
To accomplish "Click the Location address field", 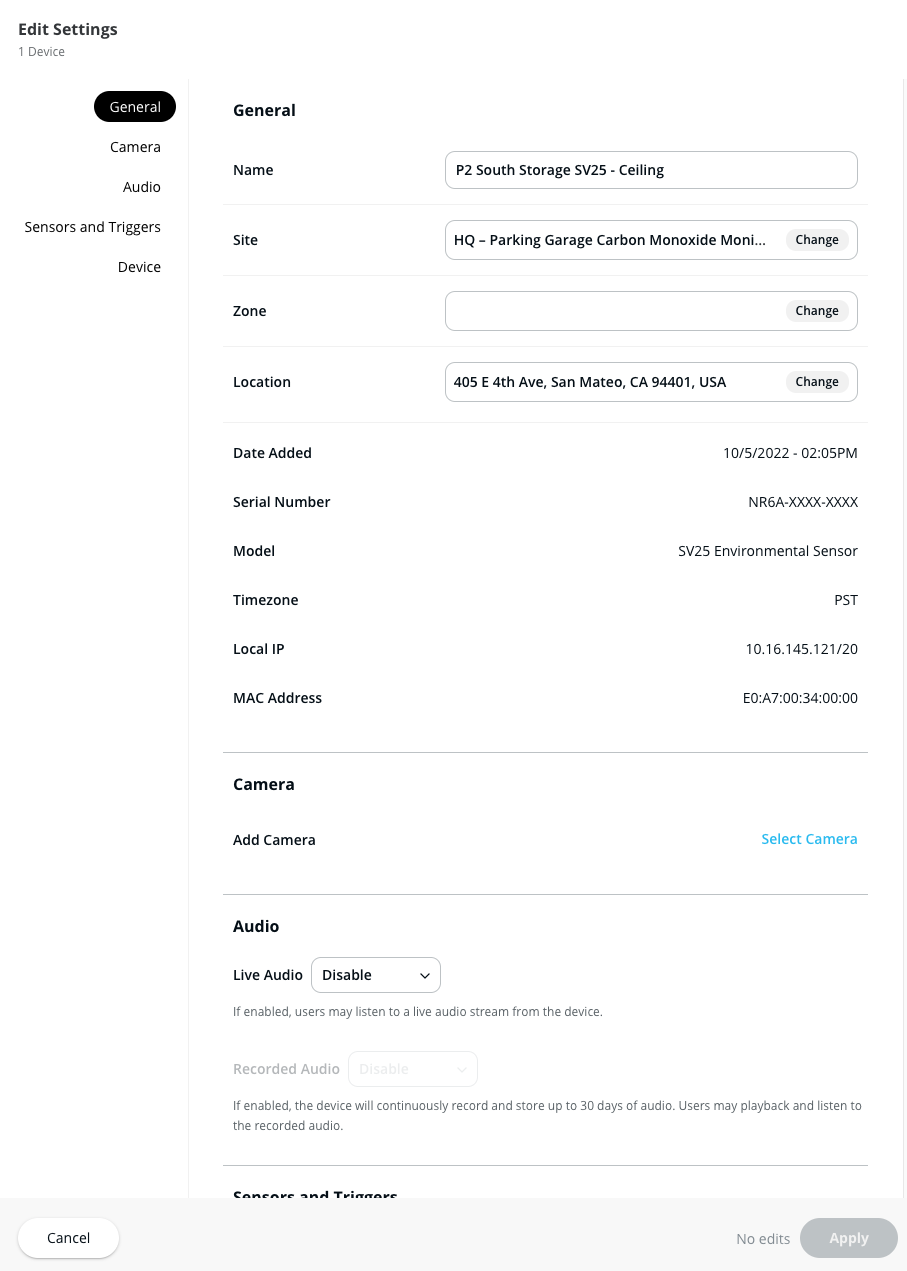I will click(590, 382).
